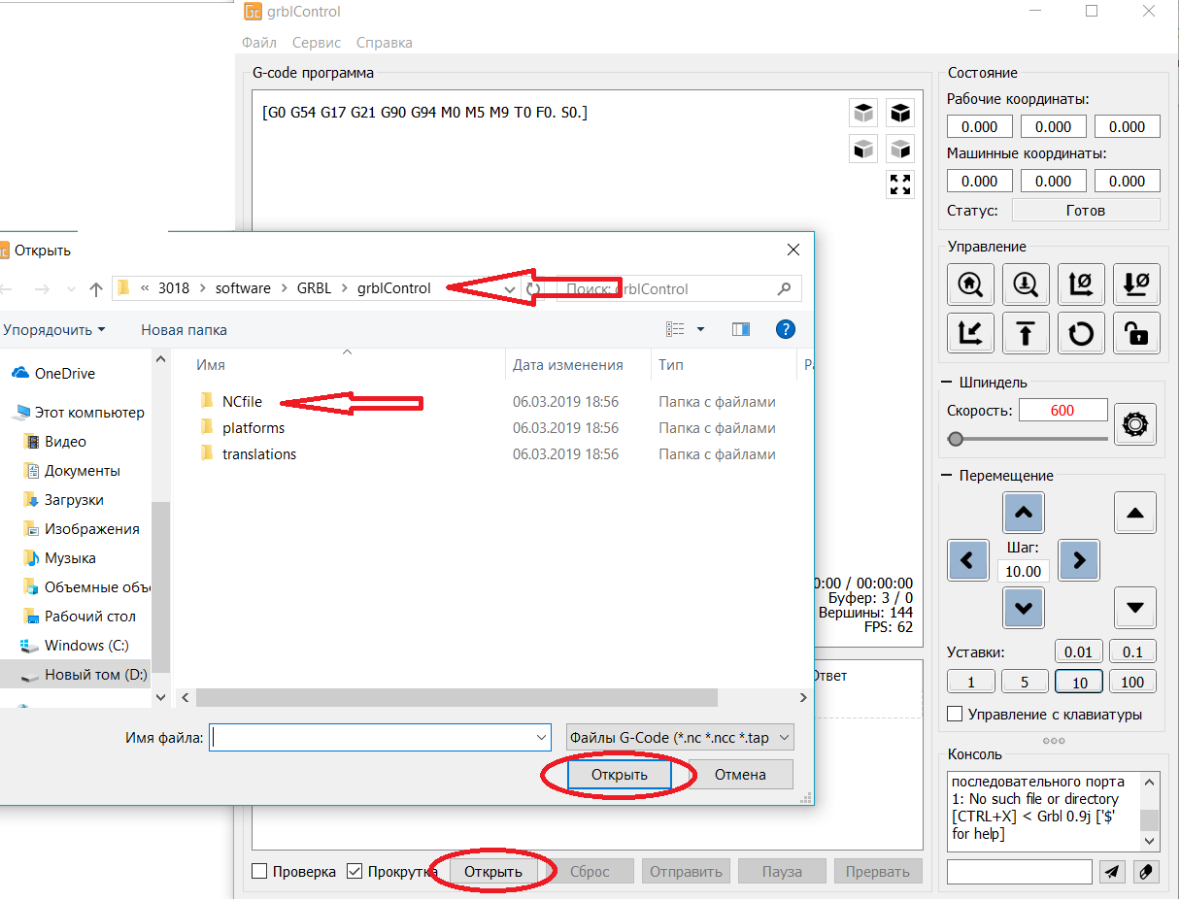Image resolution: width=1179 pixels, height=900 pixels.
Task: Toggle the spindle on/off icon
Action: pos(1135,425)
